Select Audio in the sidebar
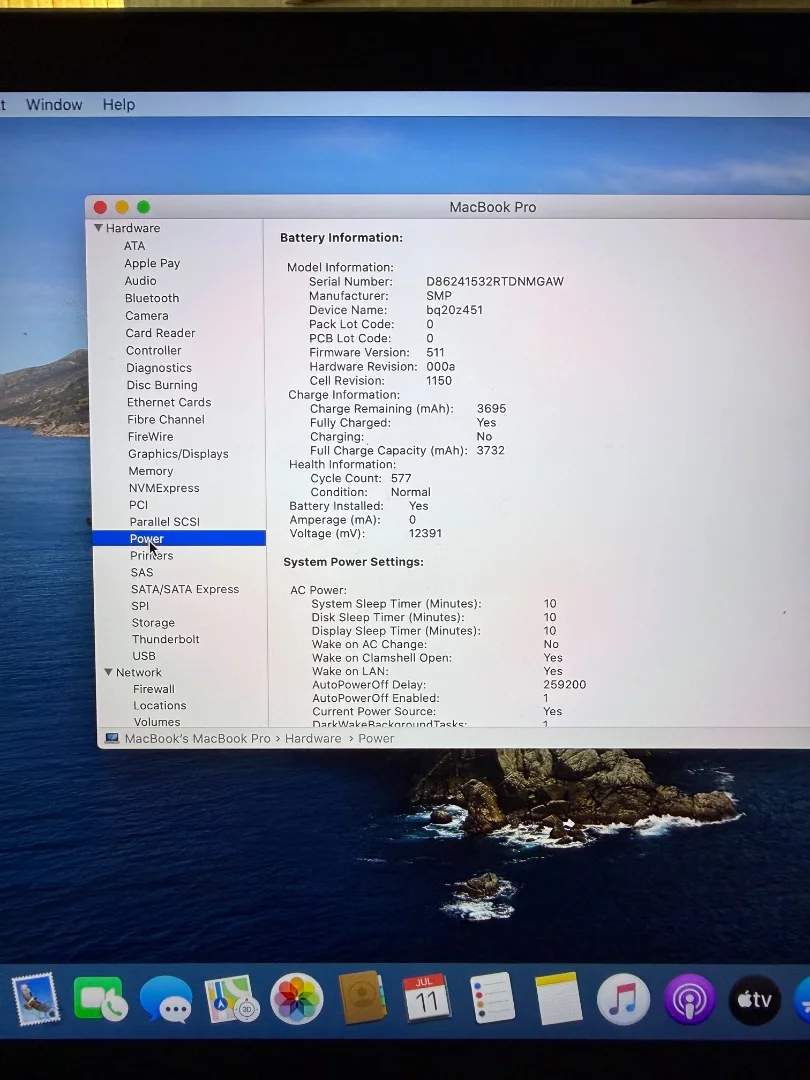Image resolution: width=810 pixels, height=1080 pixels. [141, 280]
